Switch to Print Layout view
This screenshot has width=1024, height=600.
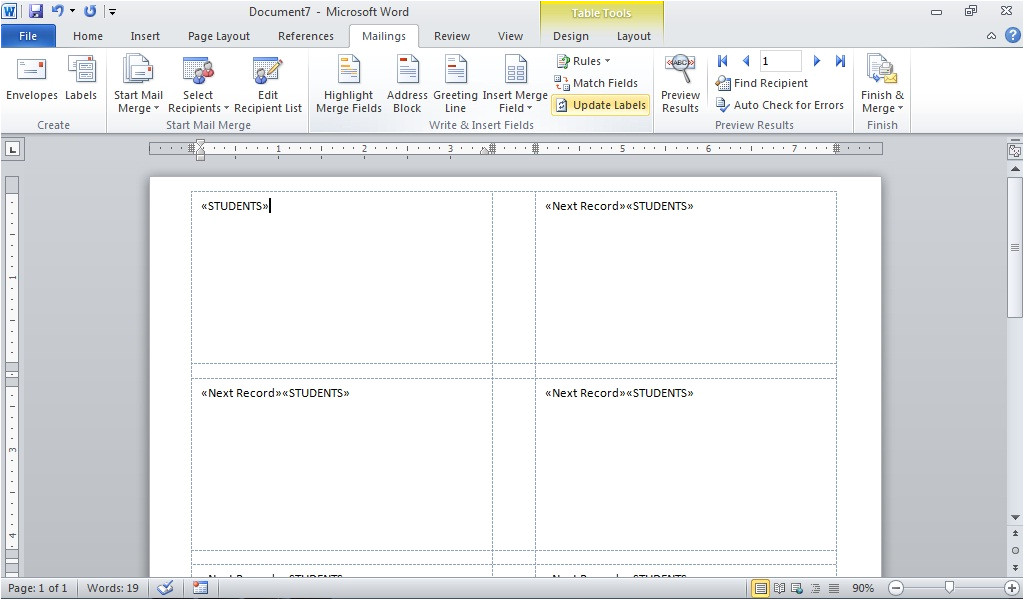[759, 588]
